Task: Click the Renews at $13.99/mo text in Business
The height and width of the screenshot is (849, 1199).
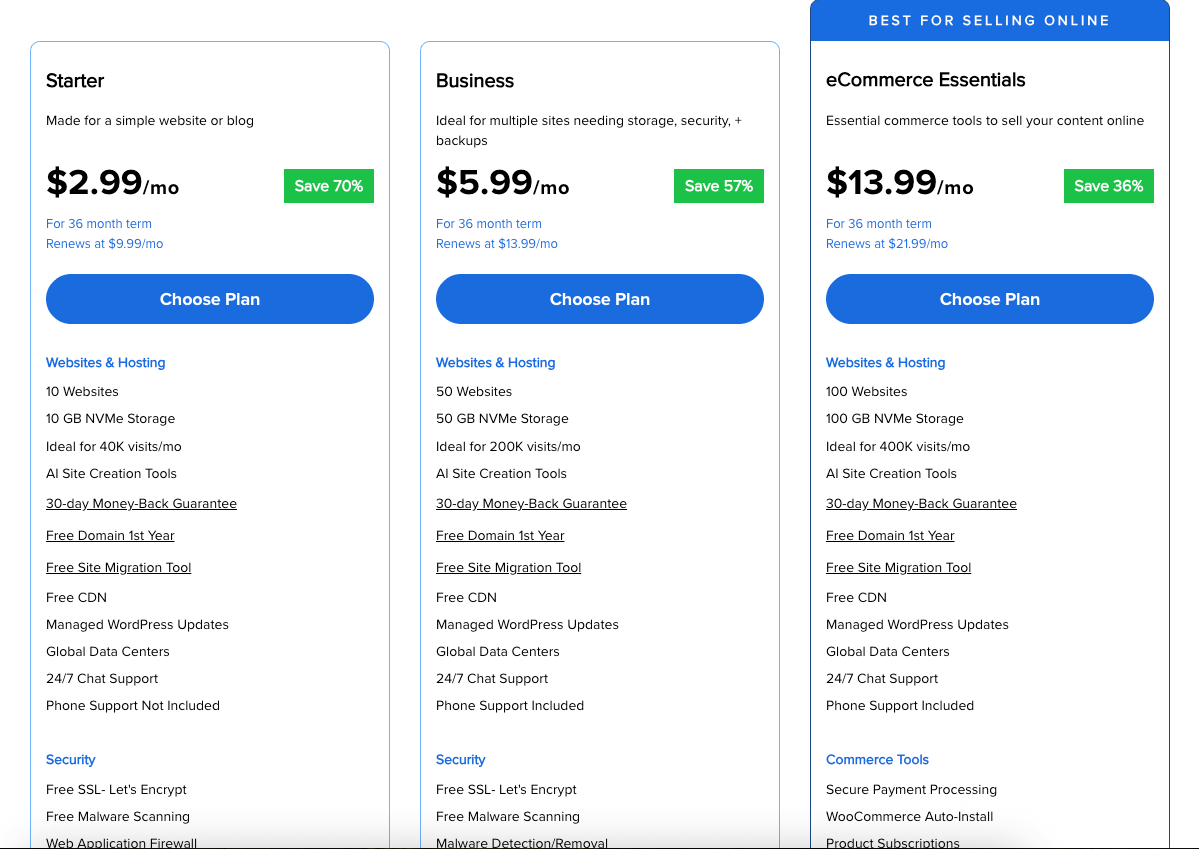Action: pos(497,244)
